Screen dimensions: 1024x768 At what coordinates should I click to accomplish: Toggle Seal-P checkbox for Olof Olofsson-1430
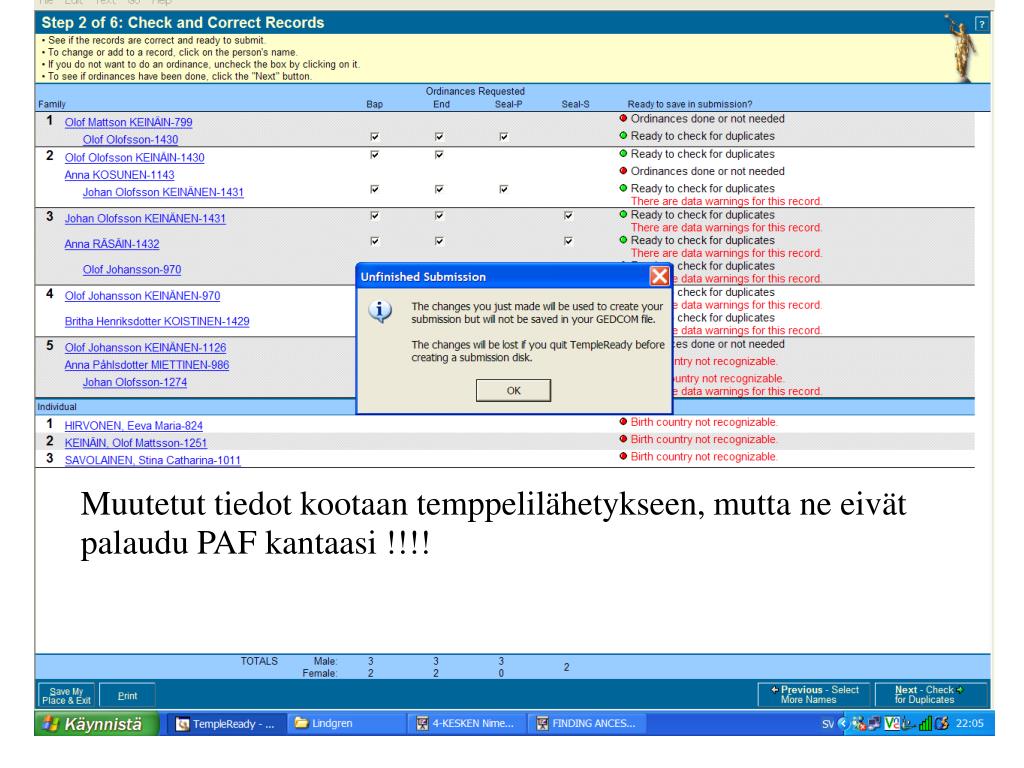[x=504, y=136]
